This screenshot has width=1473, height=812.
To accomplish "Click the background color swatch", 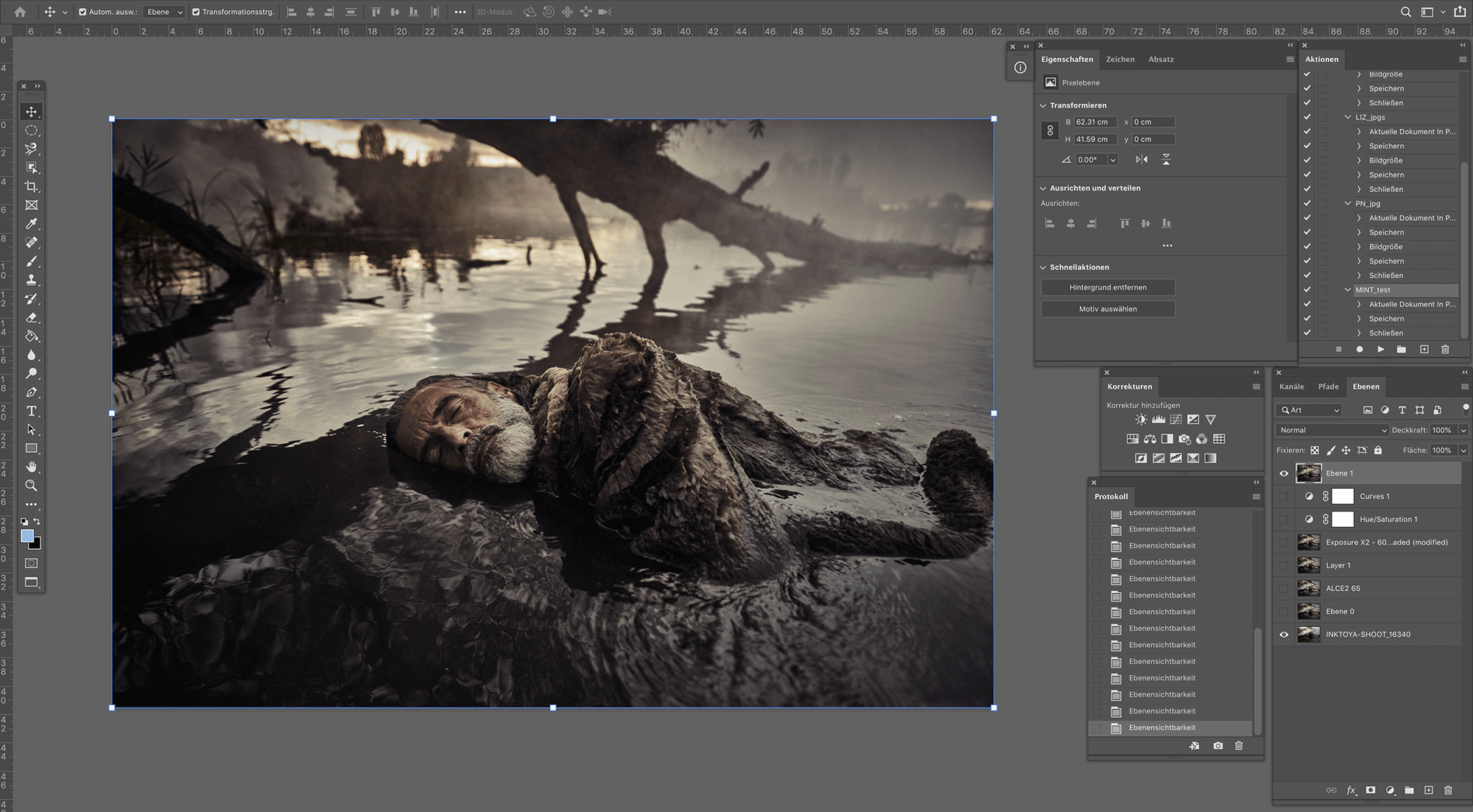I will point(36,545).
